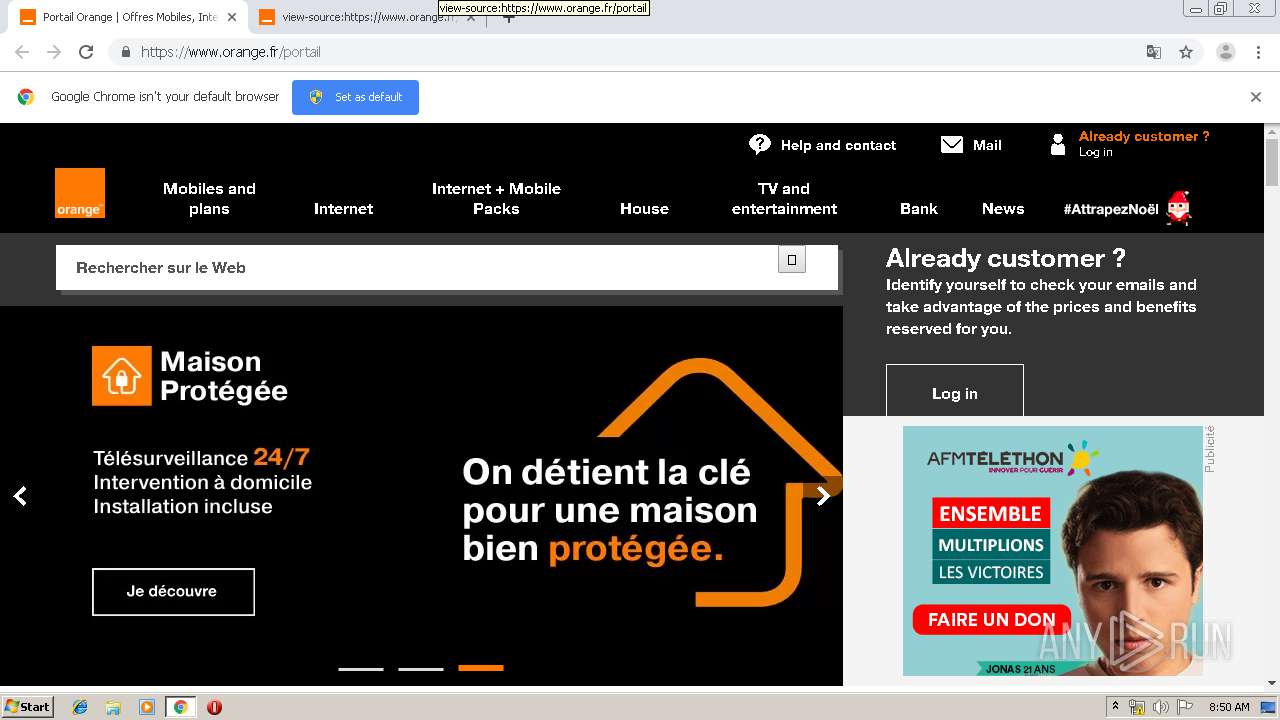Viewport: 1280px width, 720px height.
Task: Open the Google Translate icon in address bar
Action: [1153, 52]
